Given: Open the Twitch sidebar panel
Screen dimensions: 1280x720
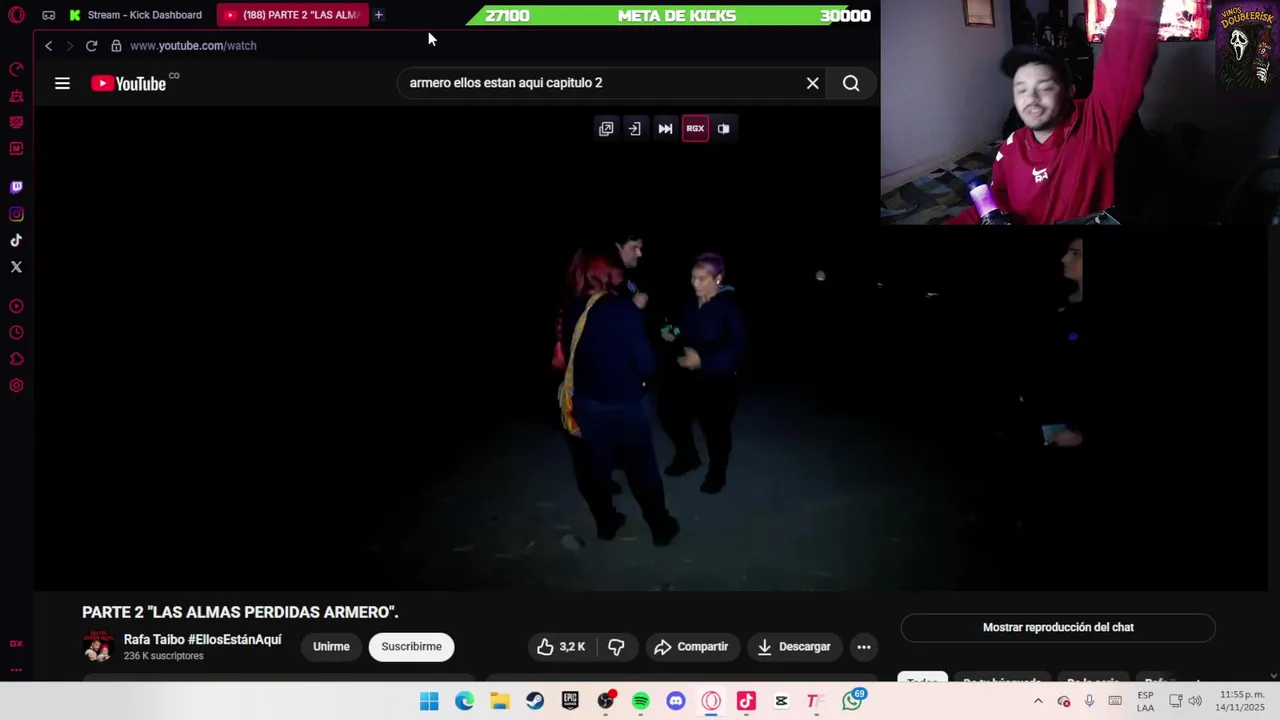Looking at the screenshot, I should point(16,187).
